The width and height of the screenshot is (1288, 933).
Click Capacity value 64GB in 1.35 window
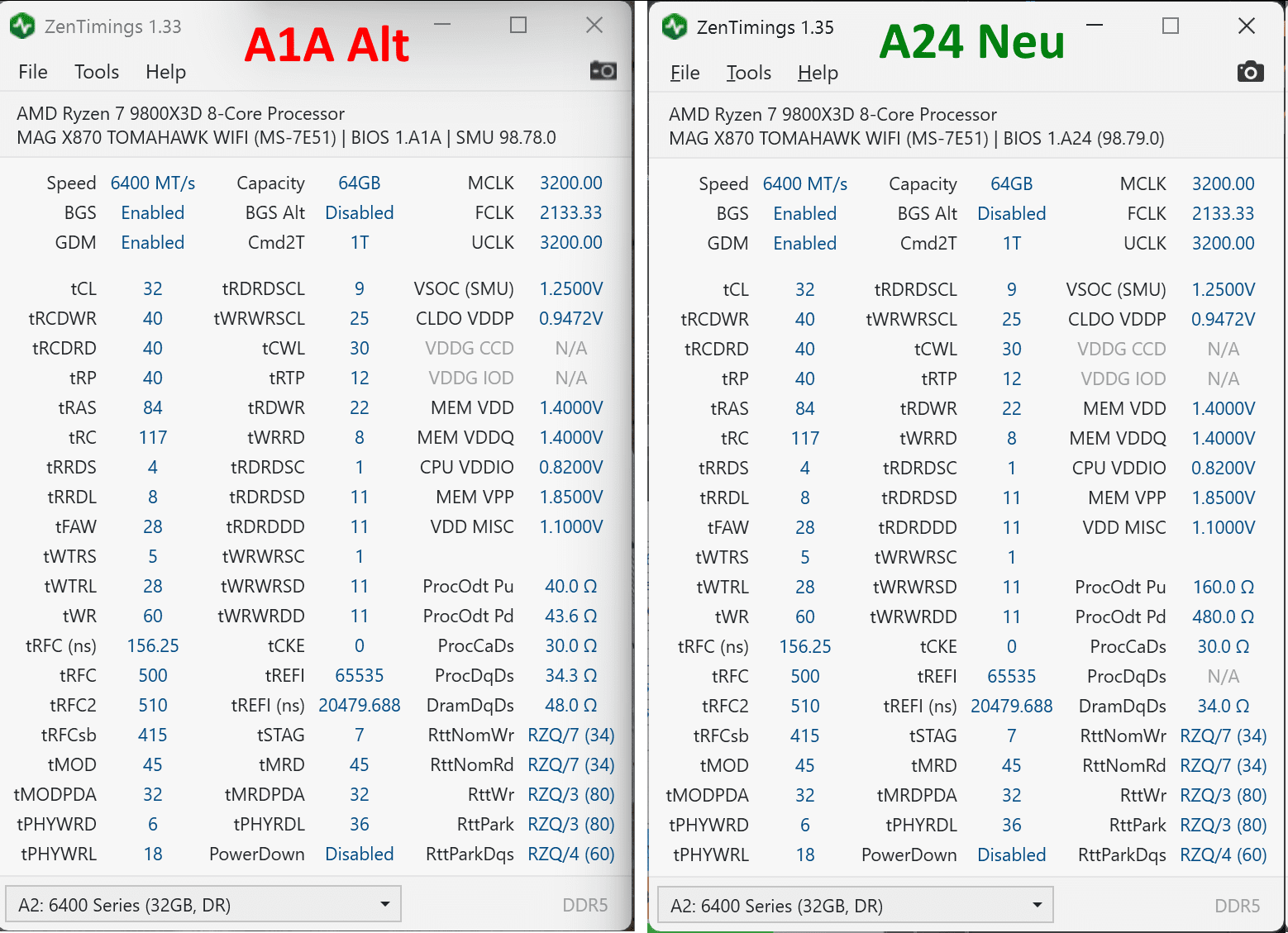point(1012,183)
